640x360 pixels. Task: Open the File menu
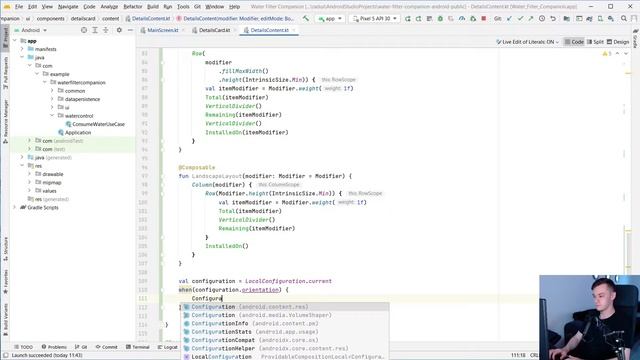(x=19, y=7)
